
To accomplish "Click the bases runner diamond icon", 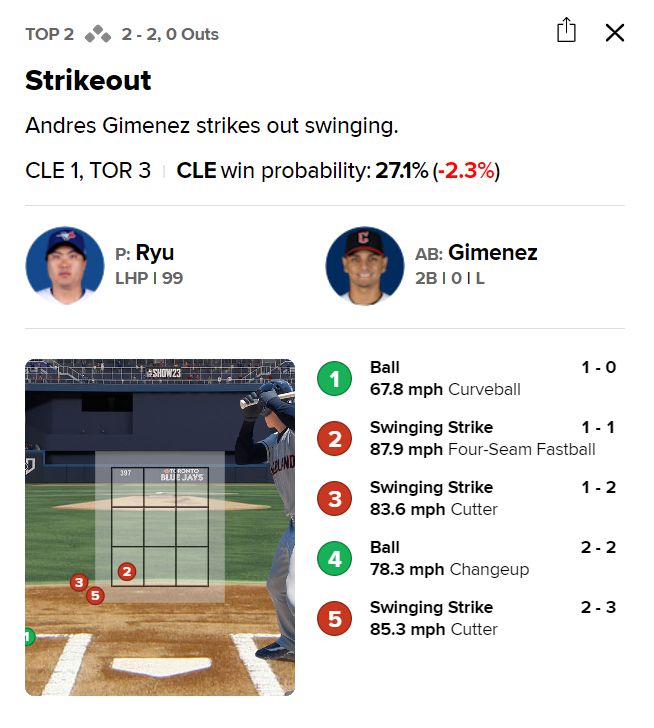I will pos(97,35).
